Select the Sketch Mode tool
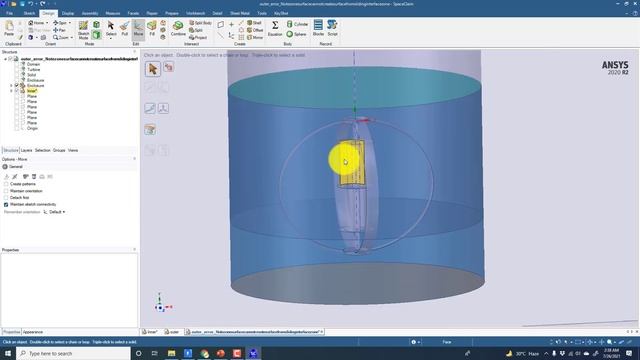This screenshot has height=360, width=640. click(83, 30)
